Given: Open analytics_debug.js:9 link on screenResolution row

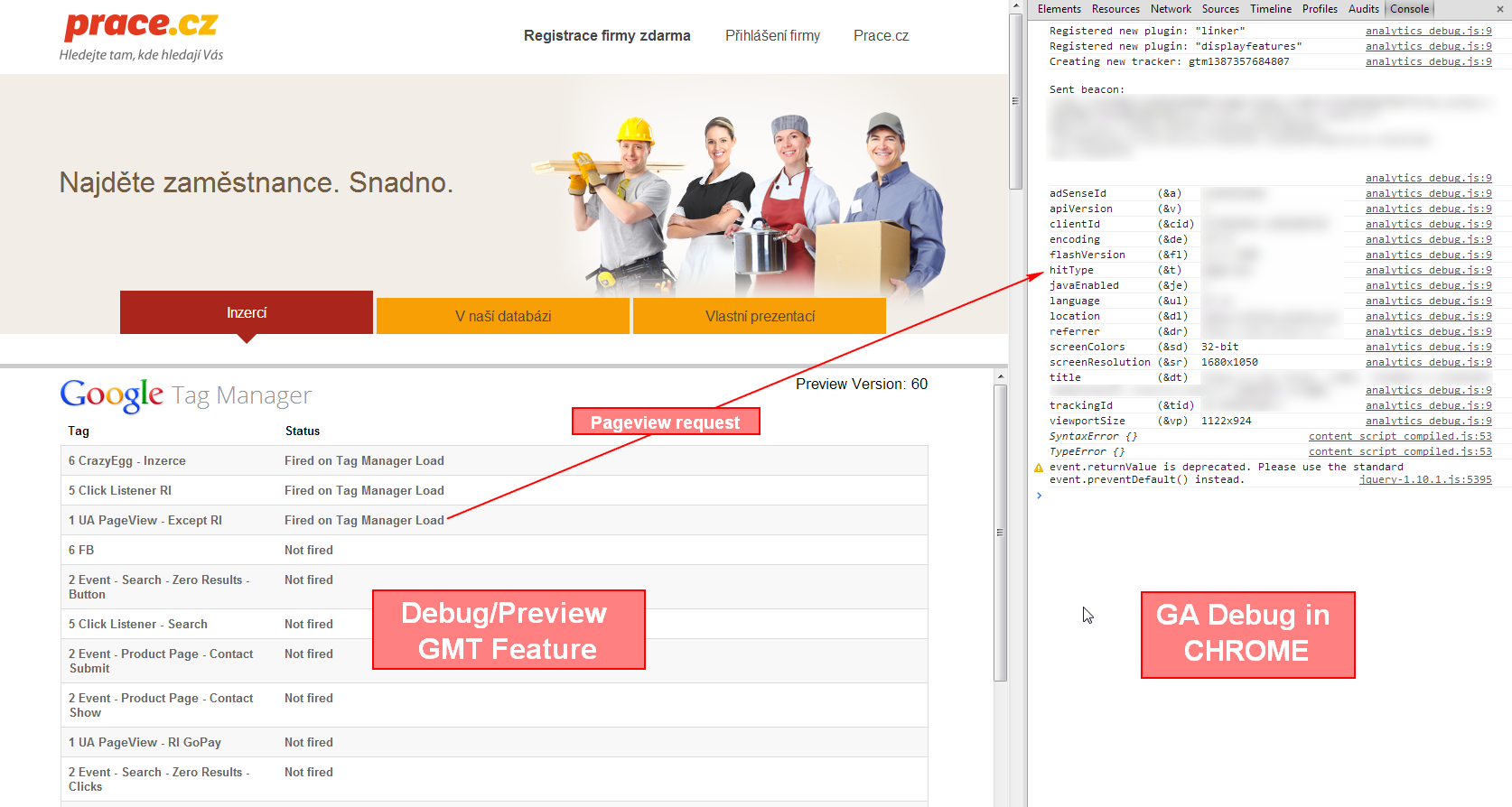Looking at the screenshot, I should (1429, 362).
